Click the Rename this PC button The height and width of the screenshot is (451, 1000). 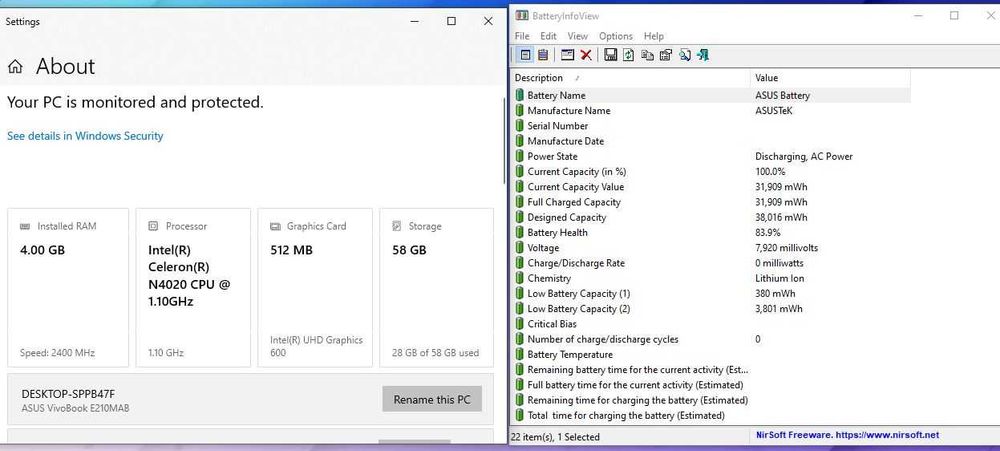[432, 399]
